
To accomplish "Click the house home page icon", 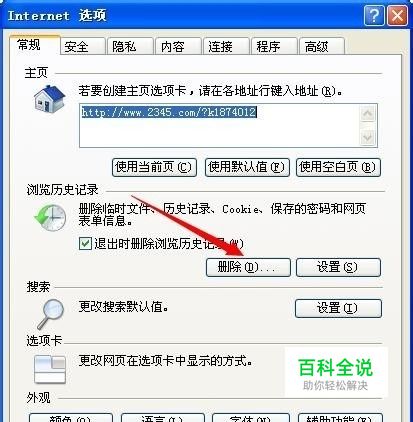I will 49,98.
